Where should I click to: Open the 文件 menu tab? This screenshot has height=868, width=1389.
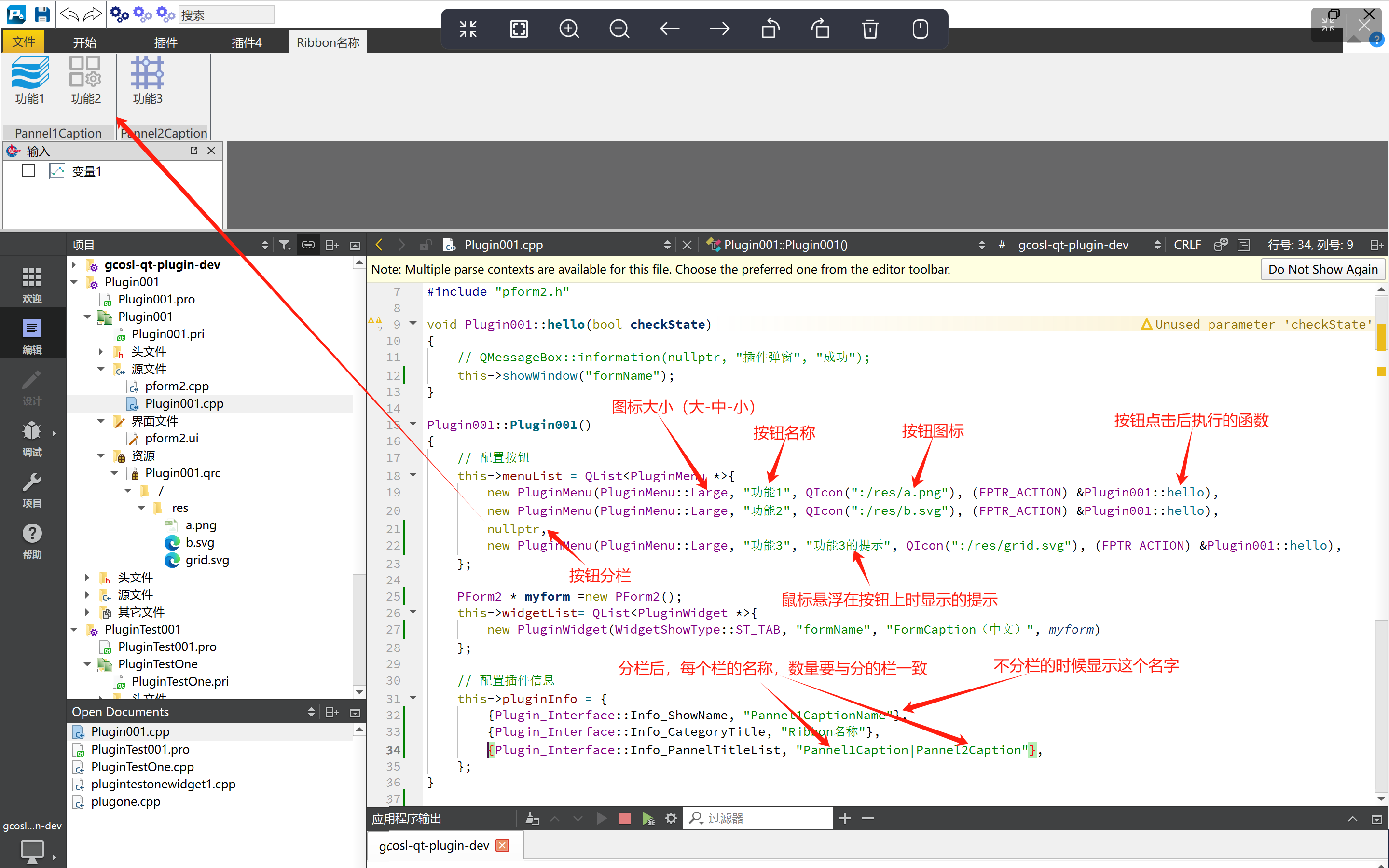24,42
